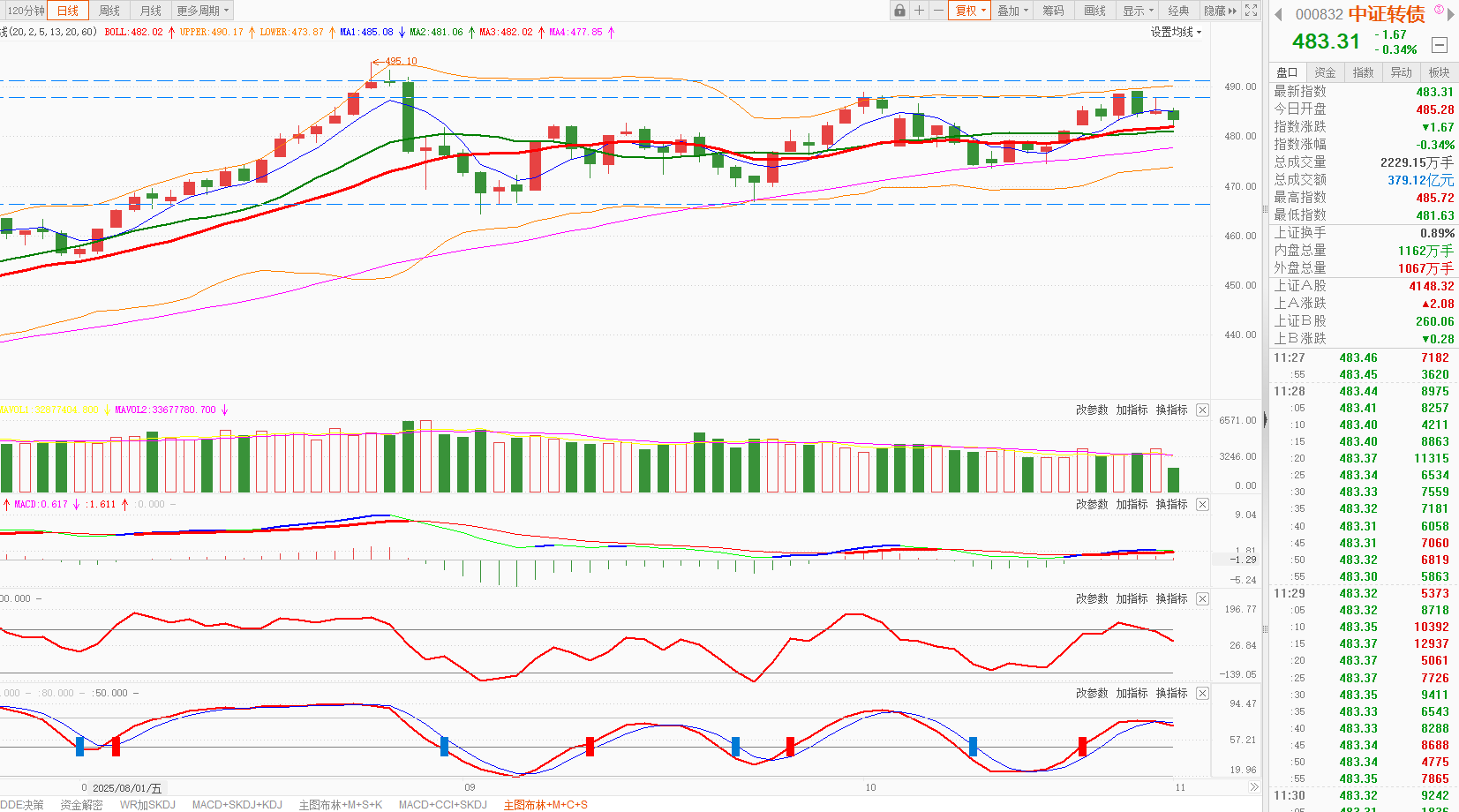This screenshot has width=1459, height=812.
Task: Click the 今日开盘 value 485.28
Action: (x=1434, y=109)
